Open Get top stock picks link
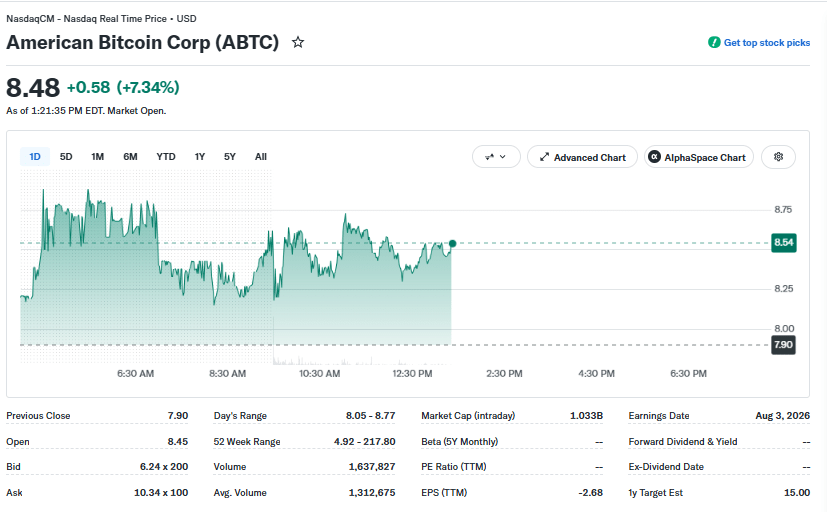 766,43
